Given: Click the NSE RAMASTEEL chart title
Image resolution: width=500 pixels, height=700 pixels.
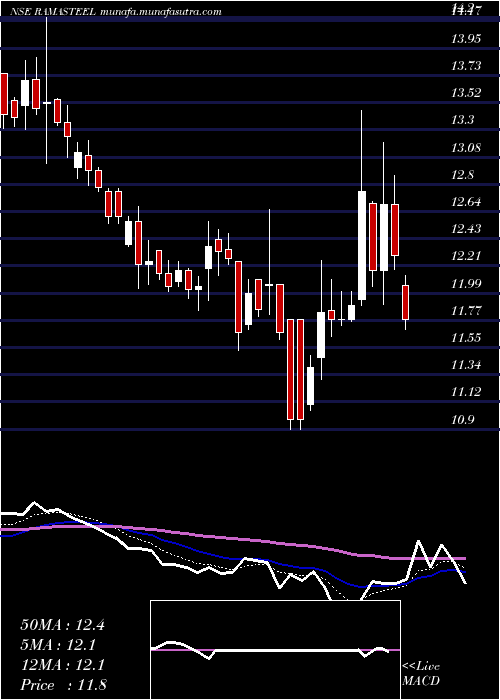Looking at the screenshot, I should pyautogui.click(x=117, y=11).
